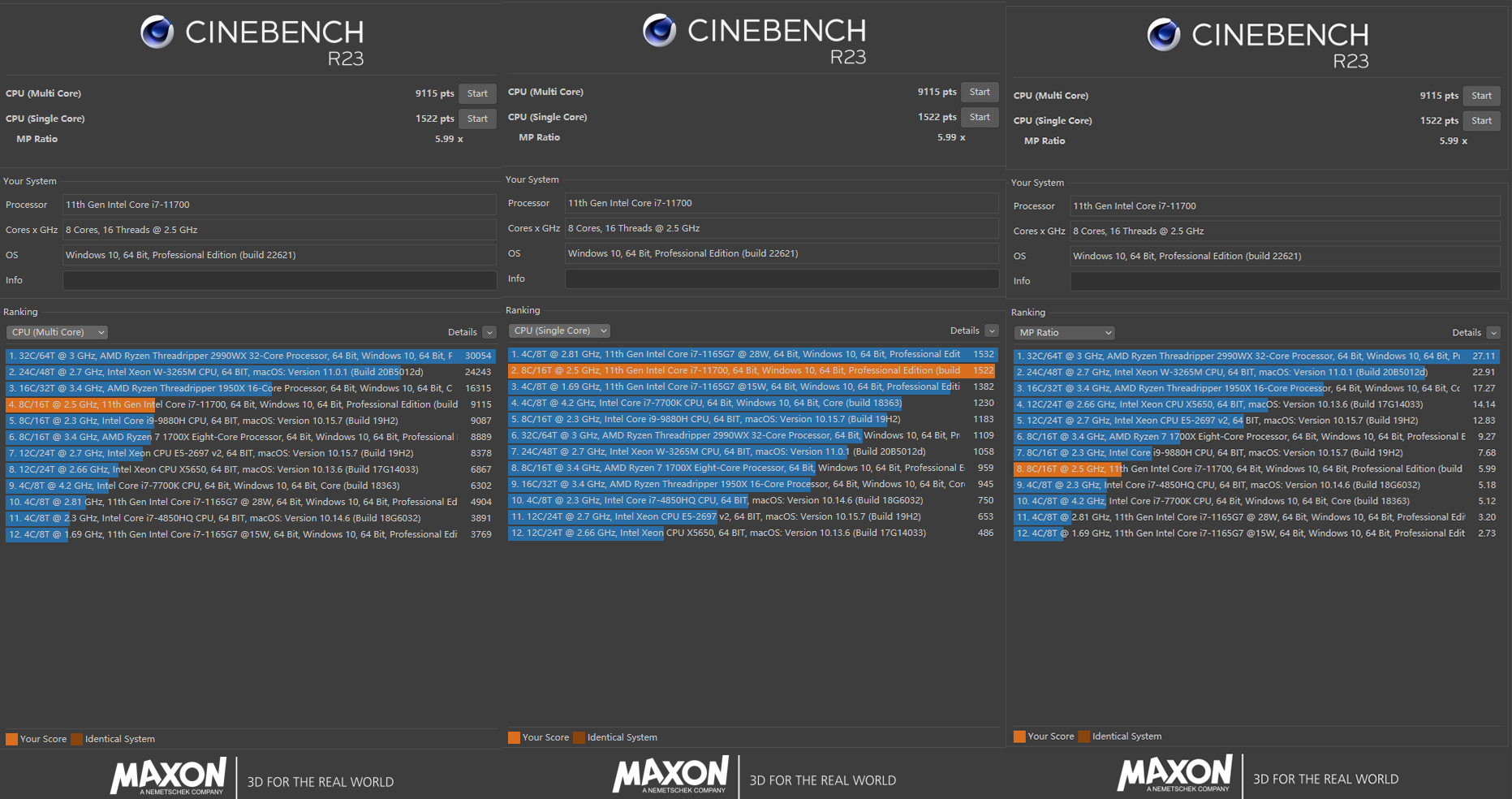1512x799 pixels.
Task: Click the OS field in middle panel
Action: 782,253
